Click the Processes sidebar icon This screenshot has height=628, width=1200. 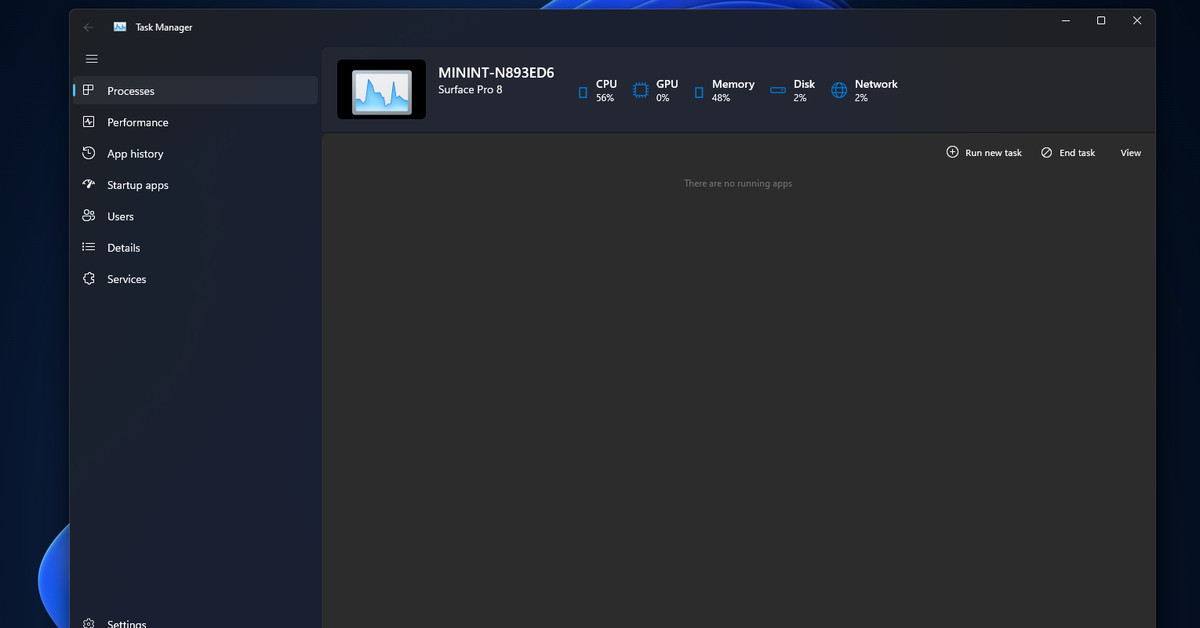[89, 91]
